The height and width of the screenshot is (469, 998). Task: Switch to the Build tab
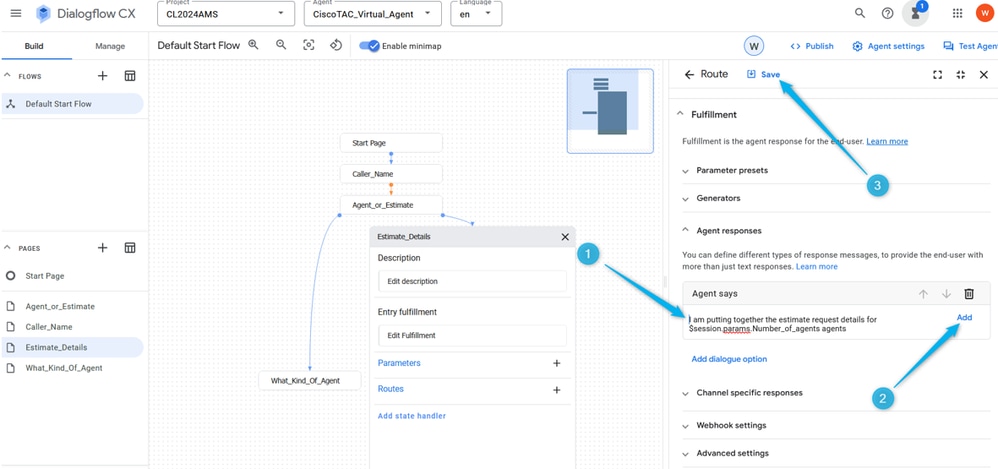(x=34, y=46)
